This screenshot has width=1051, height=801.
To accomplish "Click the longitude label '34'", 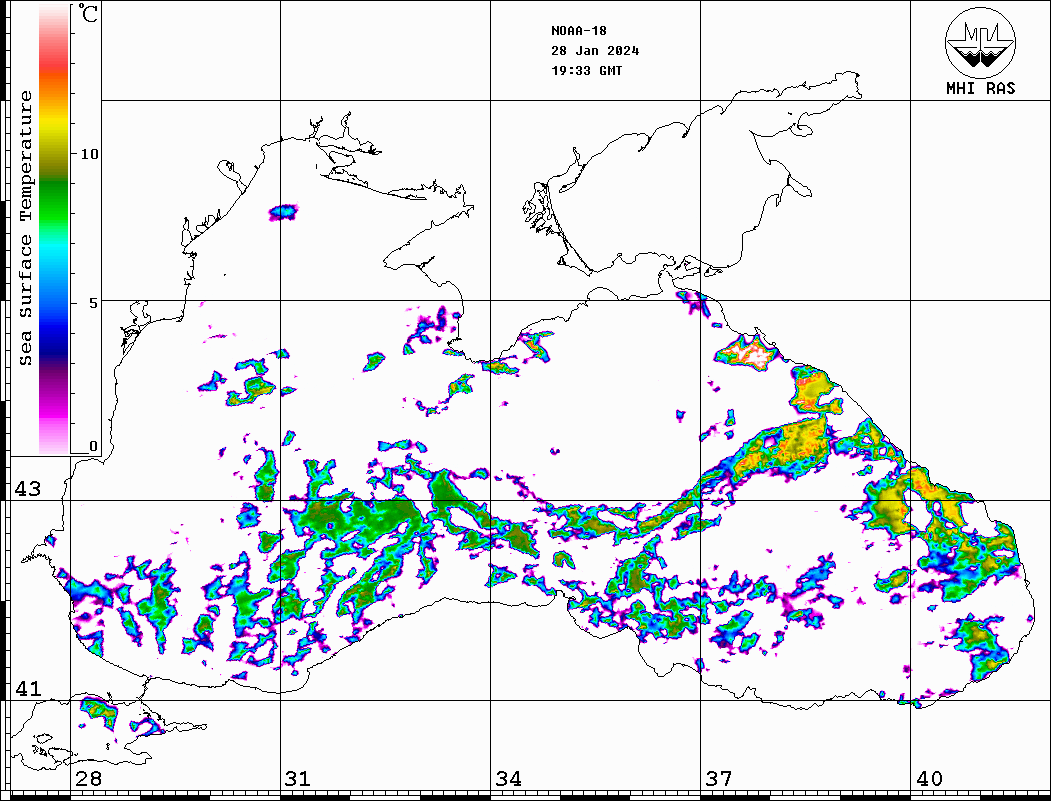I will click(508, 778).
